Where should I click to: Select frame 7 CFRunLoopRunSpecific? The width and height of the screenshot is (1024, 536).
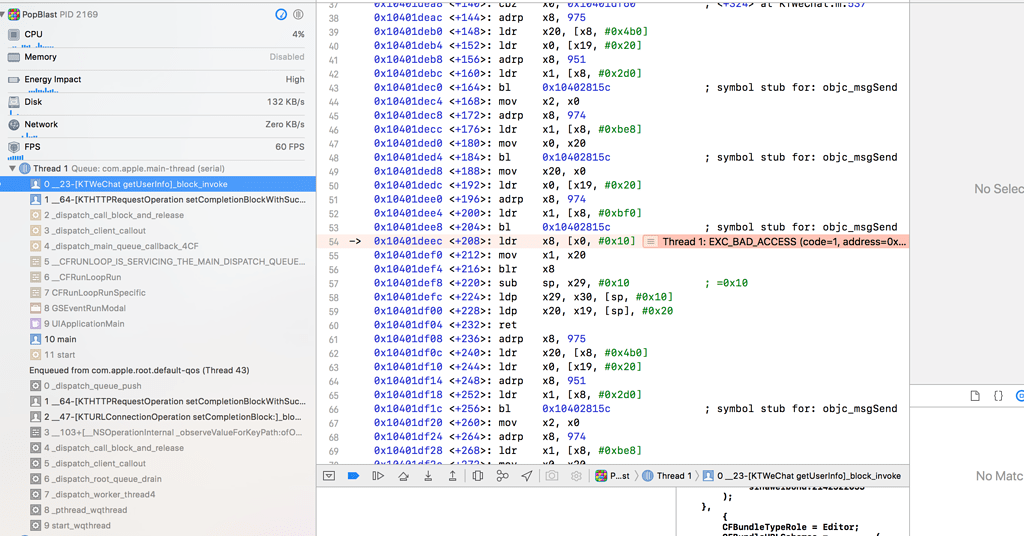pos(157,292)
